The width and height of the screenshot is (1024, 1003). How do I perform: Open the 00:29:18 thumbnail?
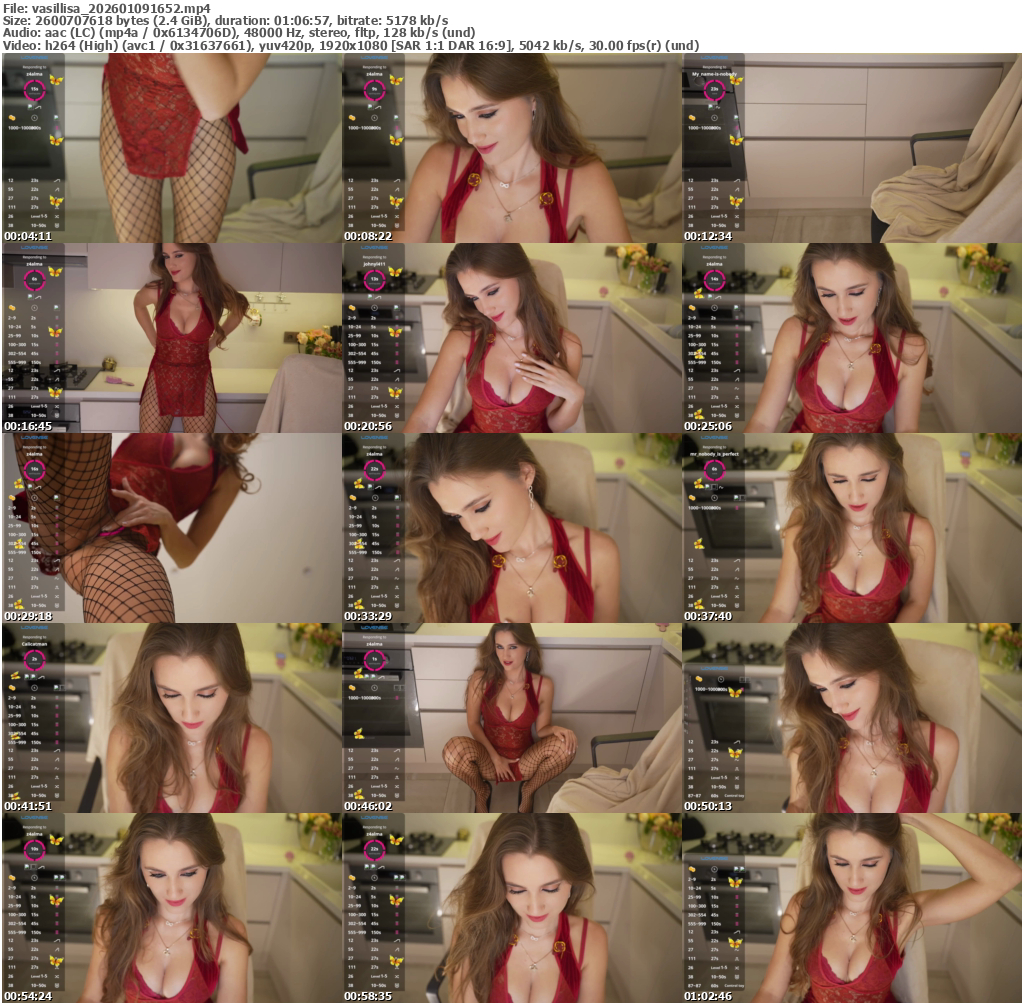[x=171, y=528]
